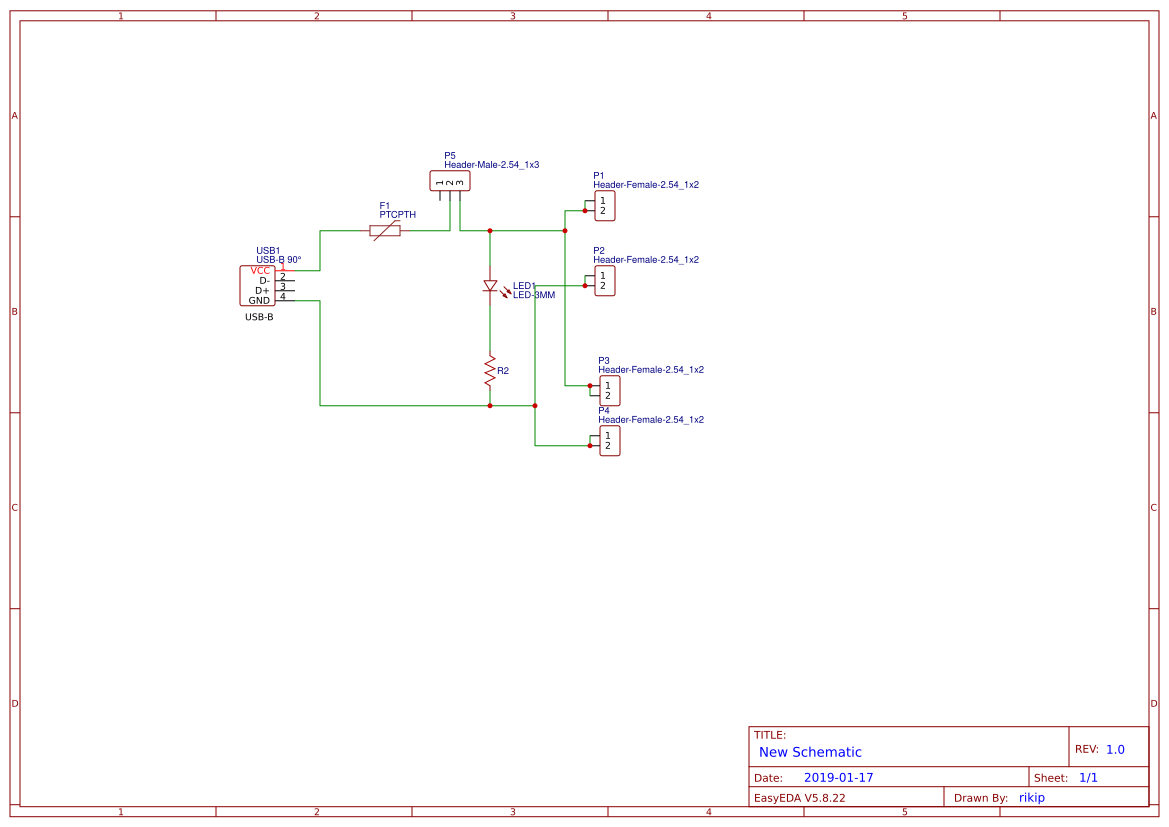Viewport: 1169px width, 827px height.
Task: Click the green wire between F1 and P5
Action: point(425,230)
